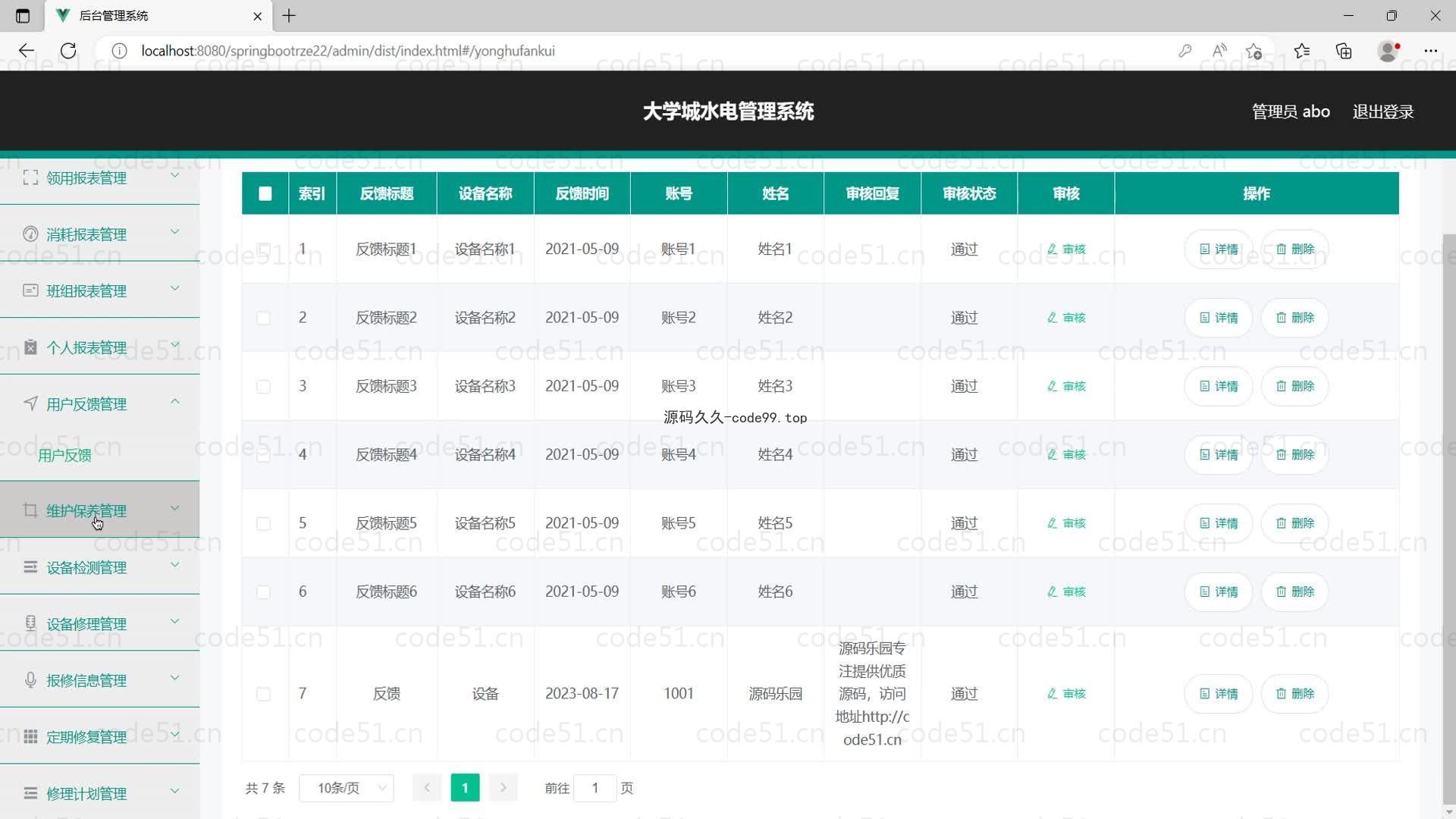Click 删除 for row 反馈标题3
The width and height of the screenshot is (1456, 819).
1294,386
